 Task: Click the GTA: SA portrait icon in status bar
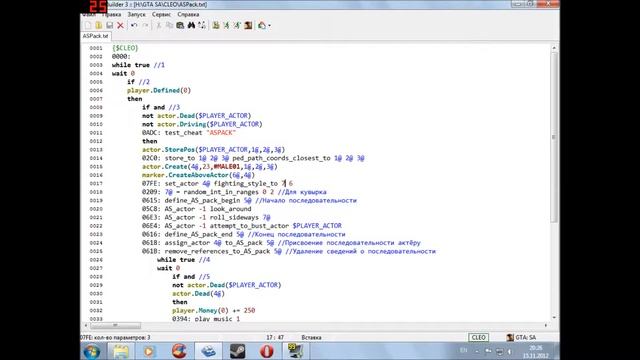click(x=510, y=338)
